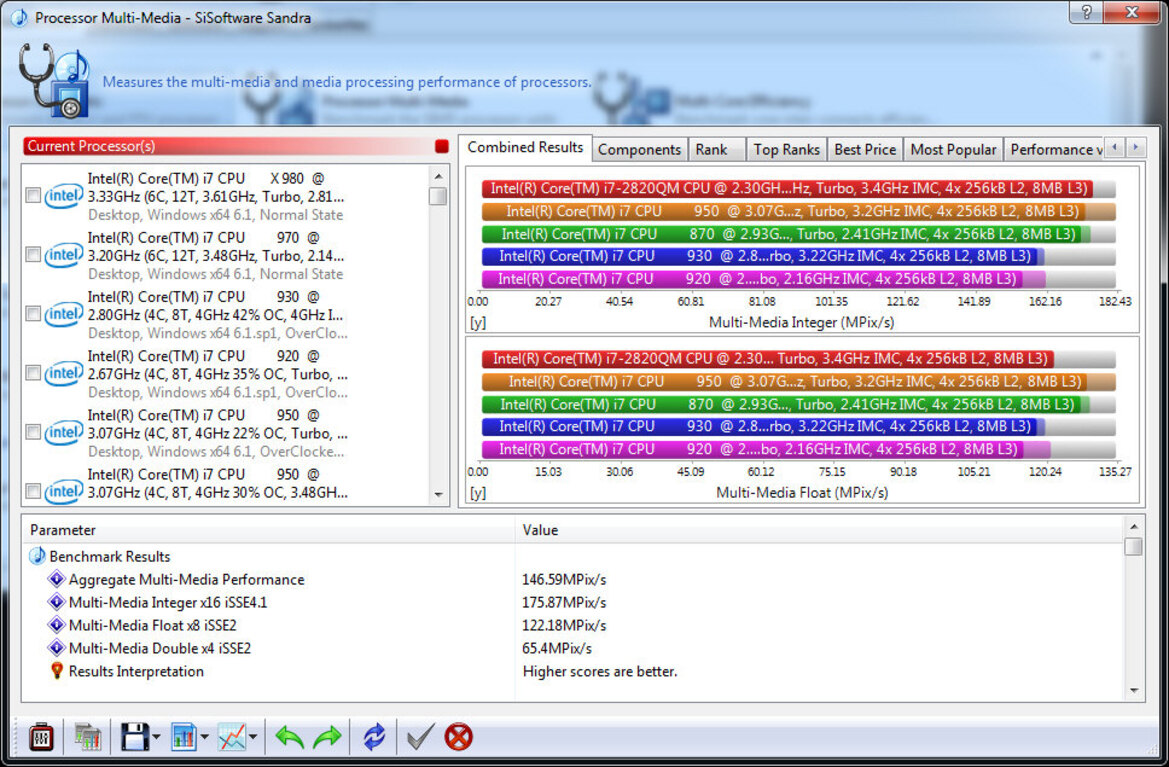Click the 122.18MPix/s float value
This screenshot has height=767, width=1169.
[564, 625]
